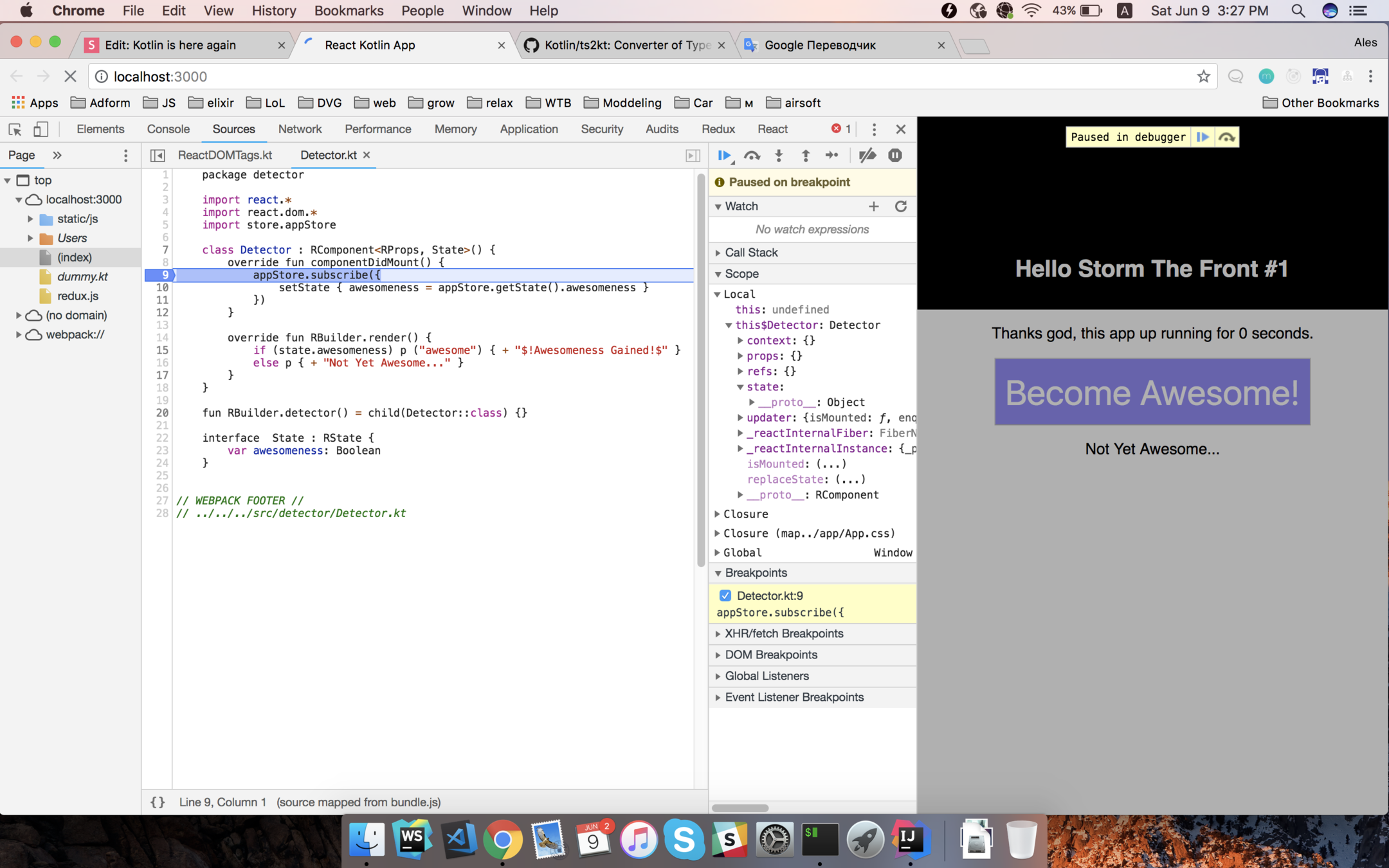Toggle device toolbar icon
The image size is (1389, 868).
[x=41, y=129]
